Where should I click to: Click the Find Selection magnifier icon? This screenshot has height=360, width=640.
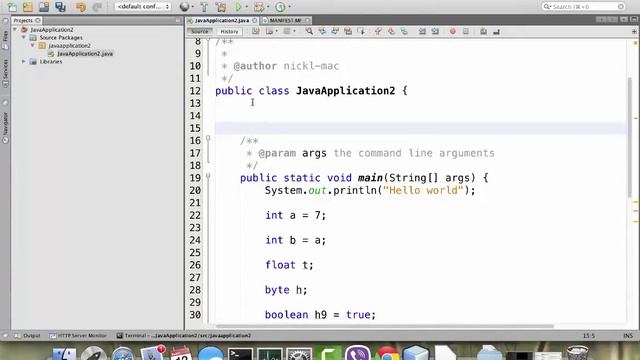click(x=309, y=31)
